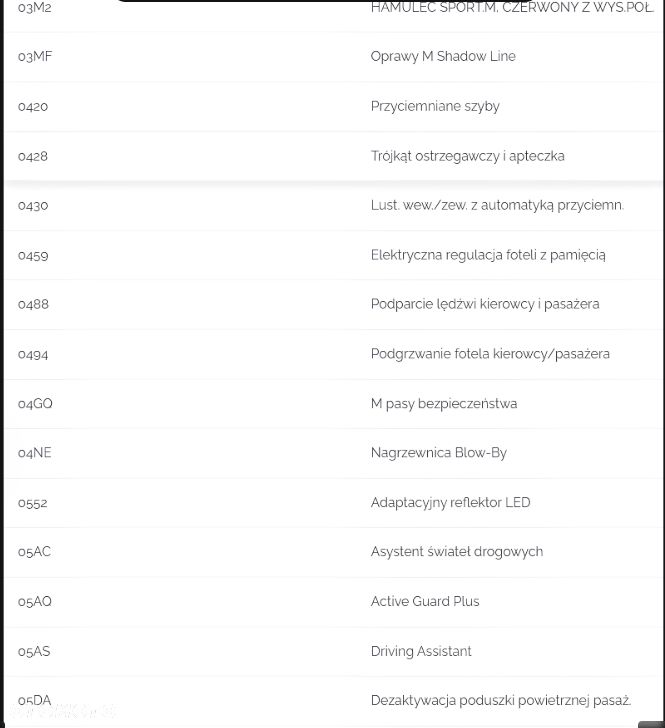Image resolution: width=665 pixels, height=728 pixels.
Task: Click 'Podgrzewanie fotela kierowcy/pasażera' entry
Action: (490, 354)
